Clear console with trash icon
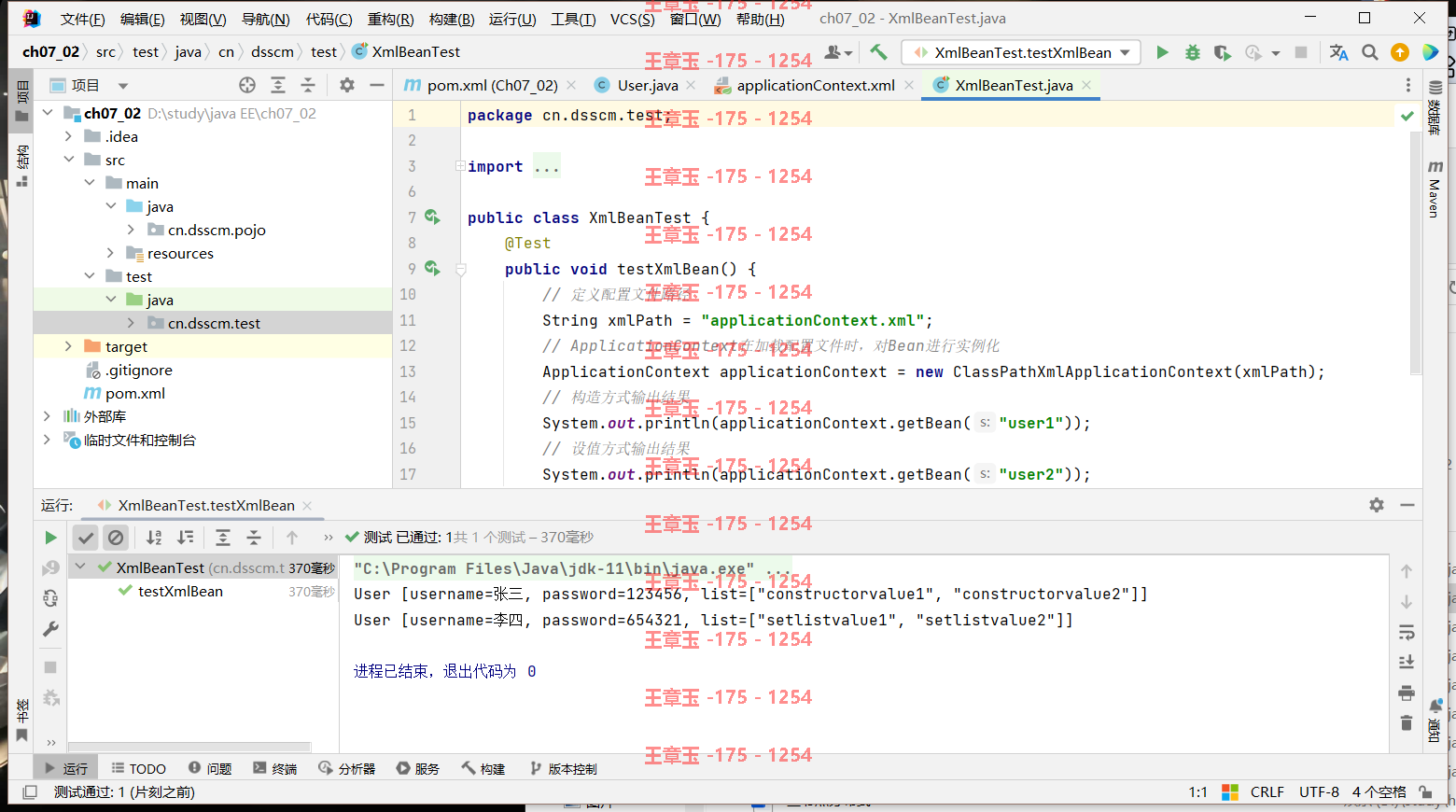Screen dimensions: 1456x812 point(1407,722)
